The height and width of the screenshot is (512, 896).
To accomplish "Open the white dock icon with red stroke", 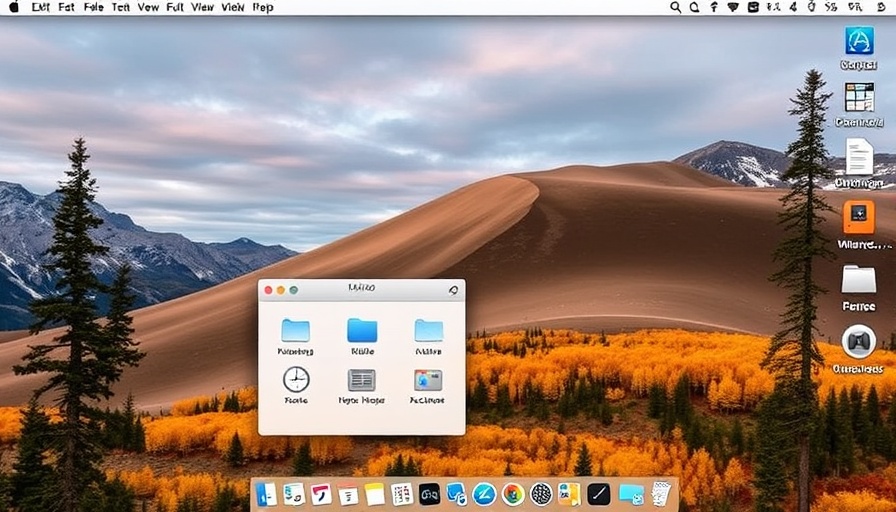I will (x=321, y=494).
